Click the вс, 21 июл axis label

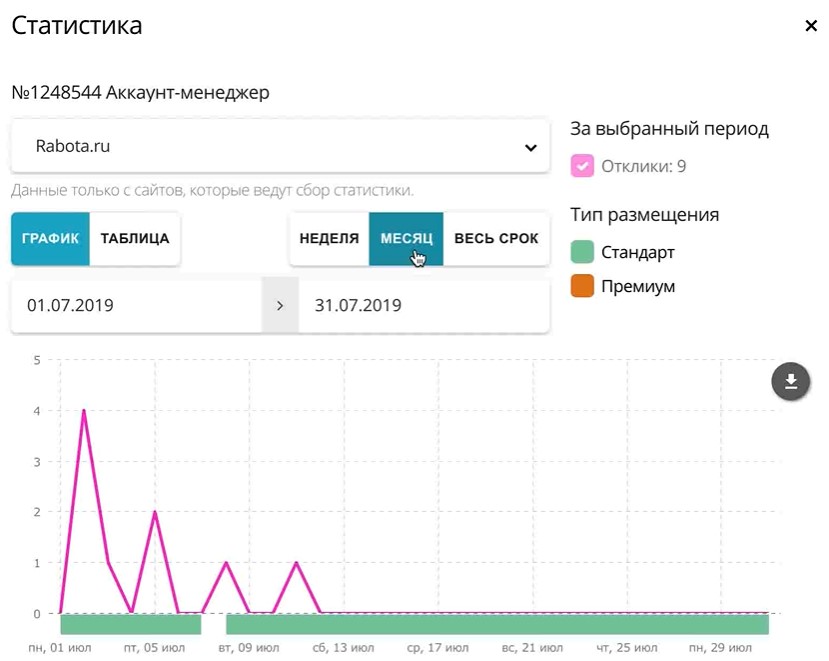532,648
